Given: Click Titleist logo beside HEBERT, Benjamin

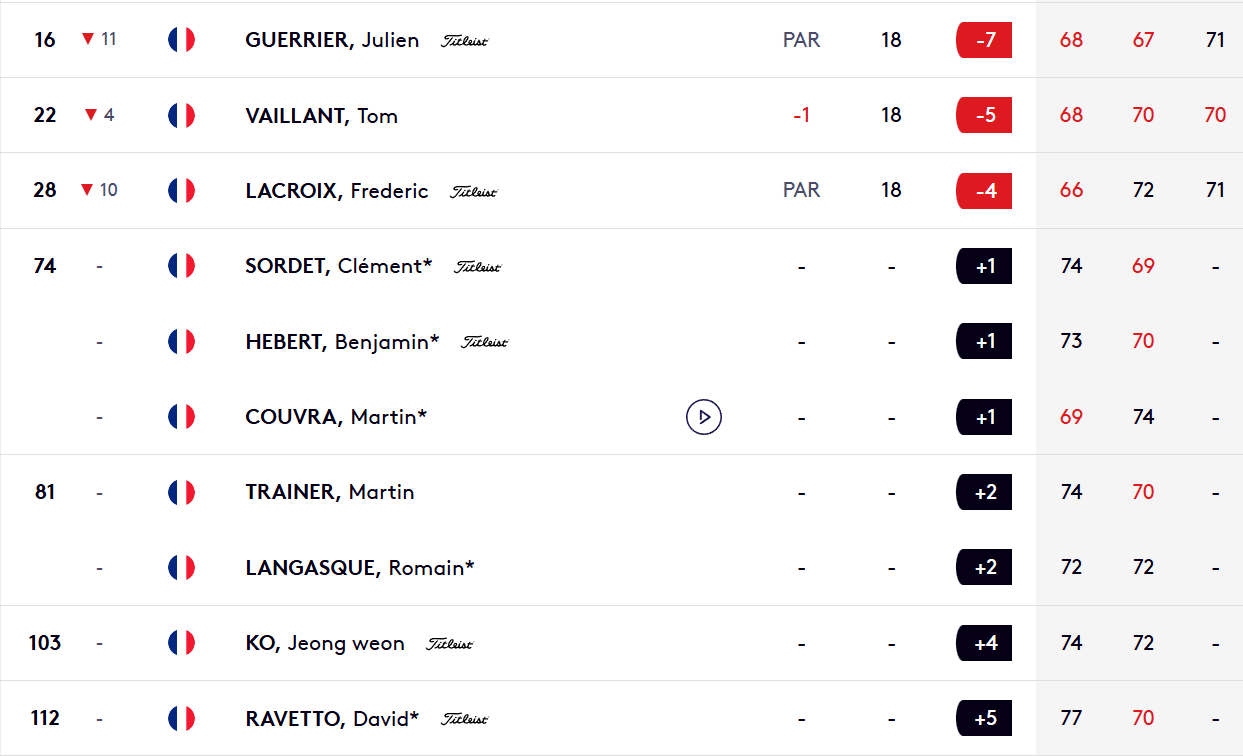Looking at the screenshot, I should click(485, 342).
